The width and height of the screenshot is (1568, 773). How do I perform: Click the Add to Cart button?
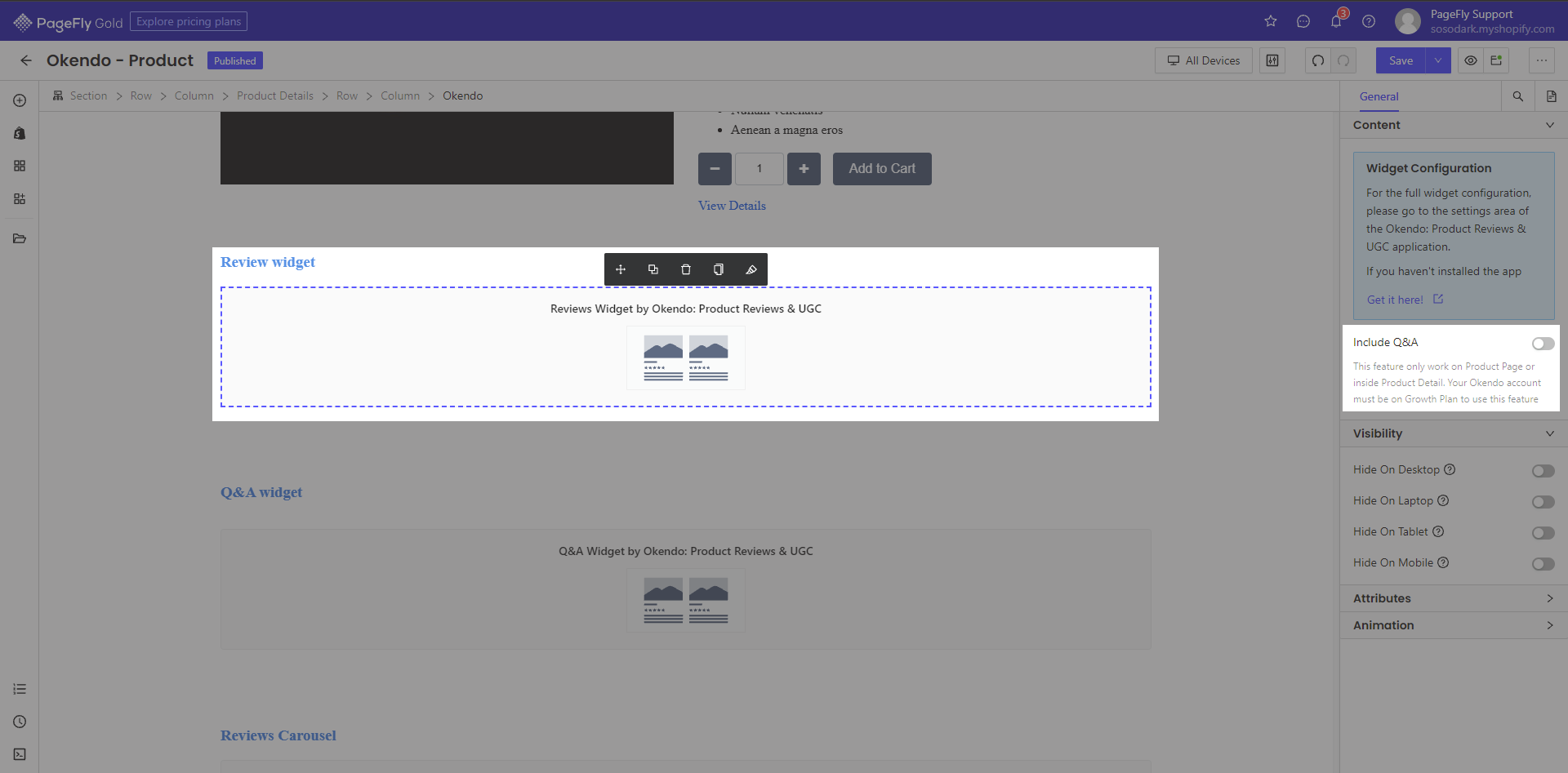tap(882, 169)
